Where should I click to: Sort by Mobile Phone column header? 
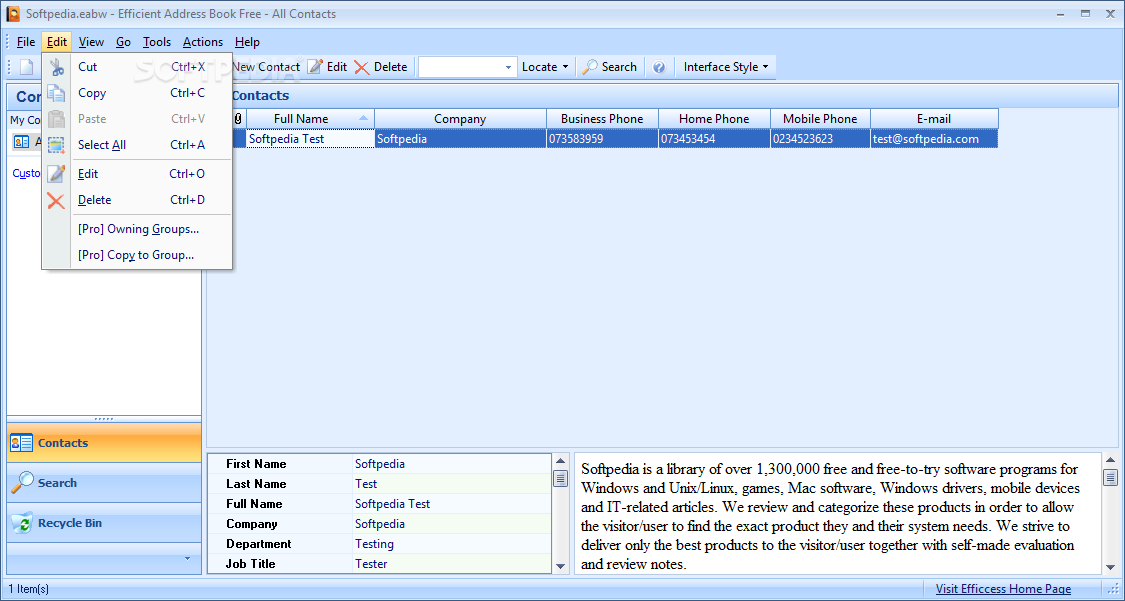click(x=820, y=118)
